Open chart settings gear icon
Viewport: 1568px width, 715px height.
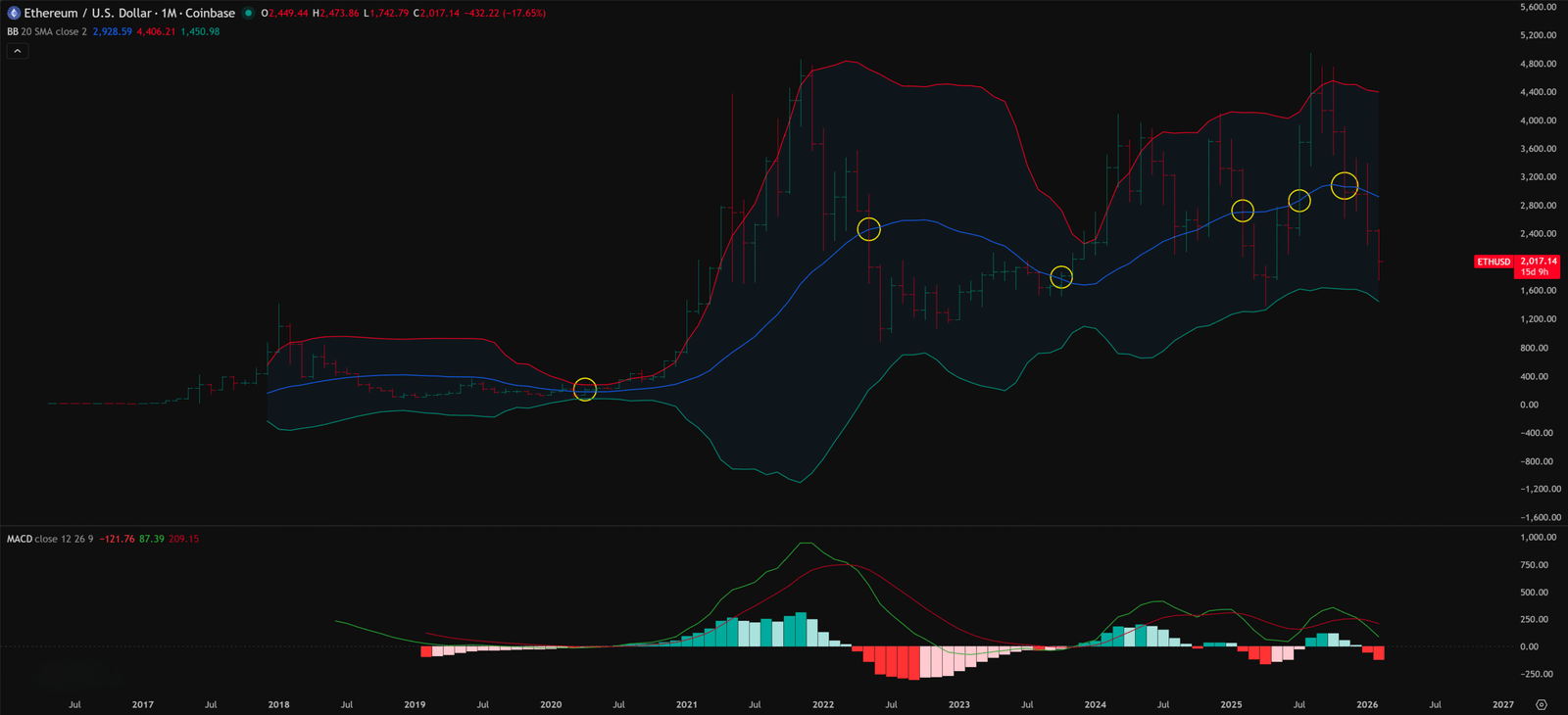pos(1542,704)
